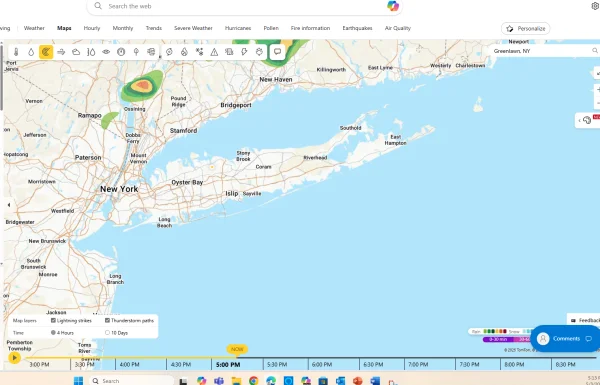Open the map comments speech bubble icon
The width and height of the screenshot is (600, 385).
(277, 52)
